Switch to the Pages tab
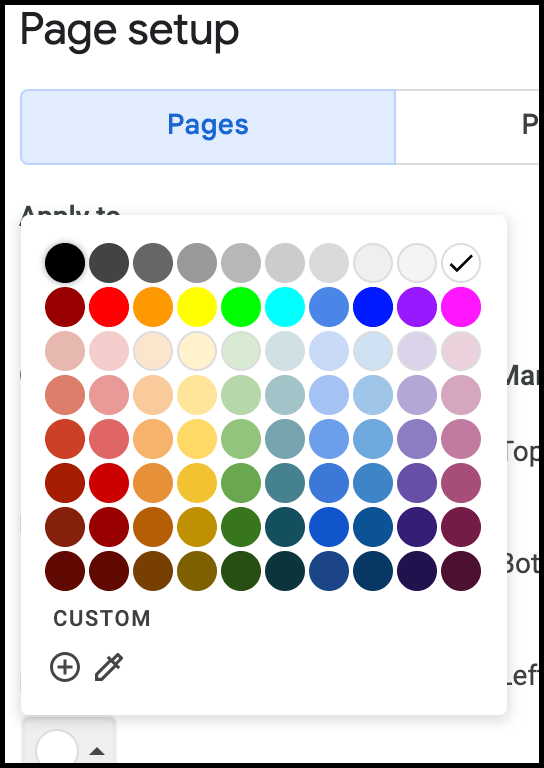 (x=208, y=126)
